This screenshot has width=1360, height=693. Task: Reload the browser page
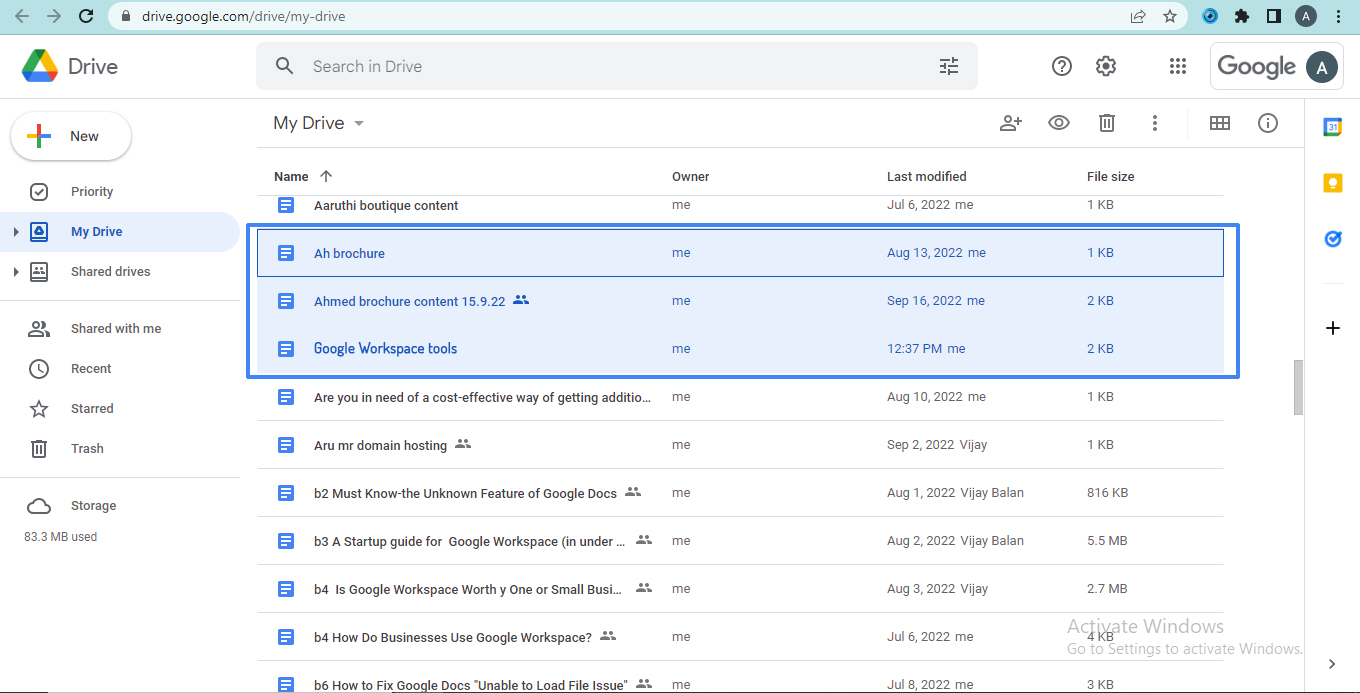tap(86, 16)
